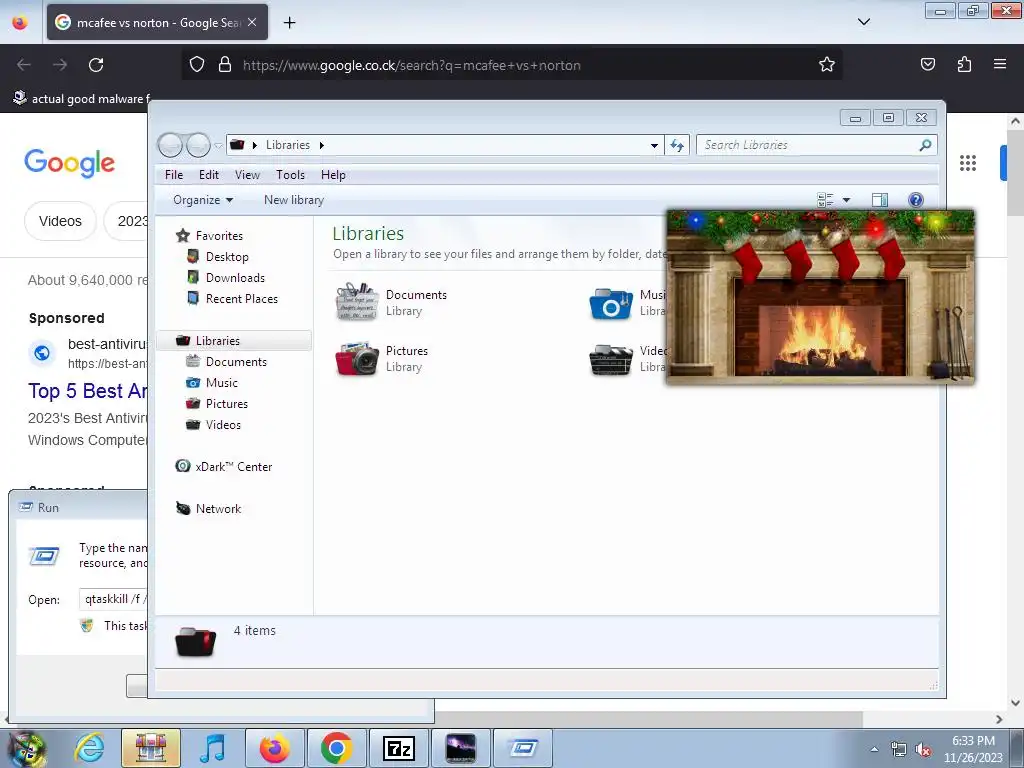Select Recent Places in the sidebar
Screen dimensions: 1024x768
[x=242, y=298]
